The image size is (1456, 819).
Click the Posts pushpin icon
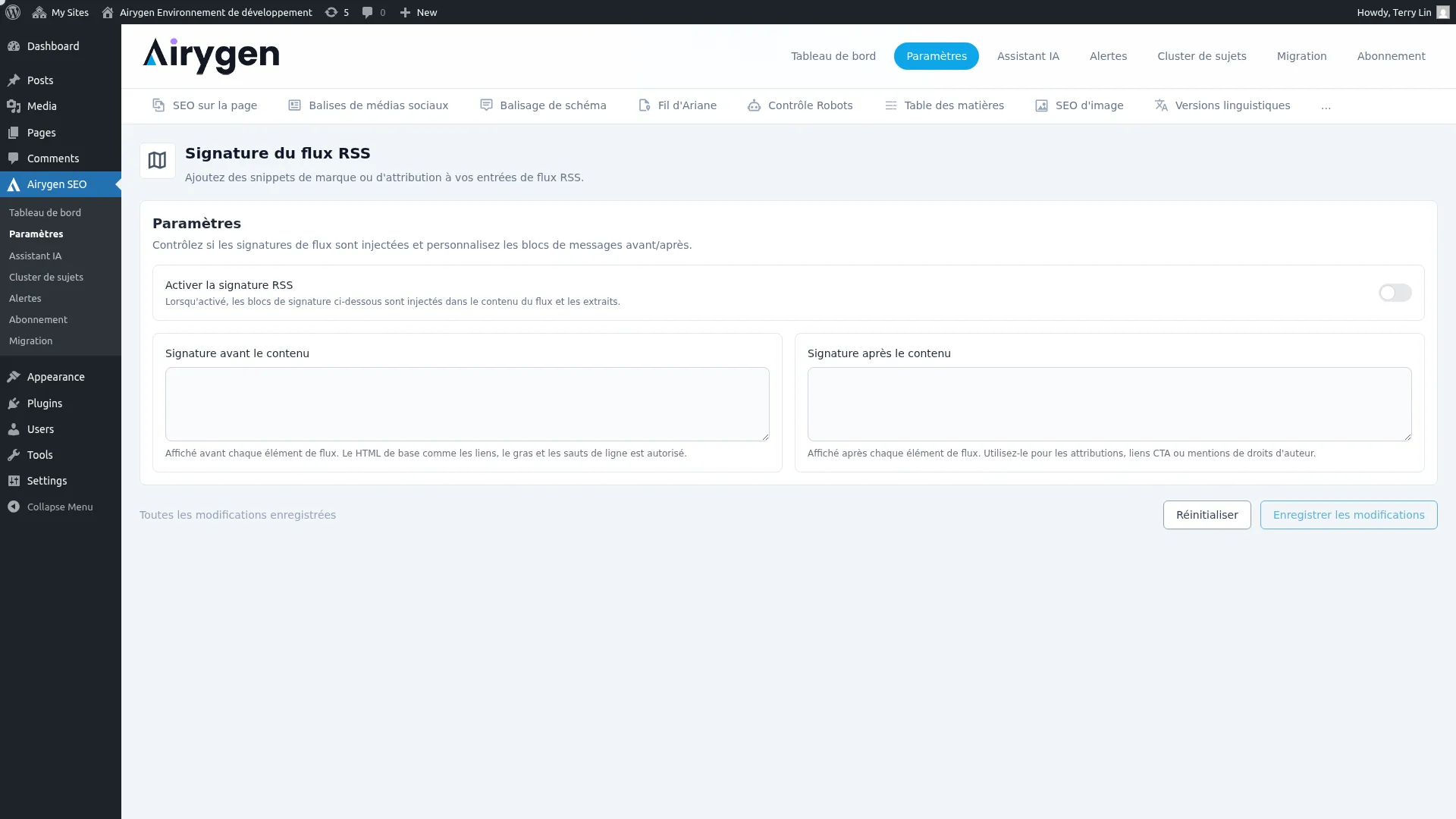(x=14, y=80)
